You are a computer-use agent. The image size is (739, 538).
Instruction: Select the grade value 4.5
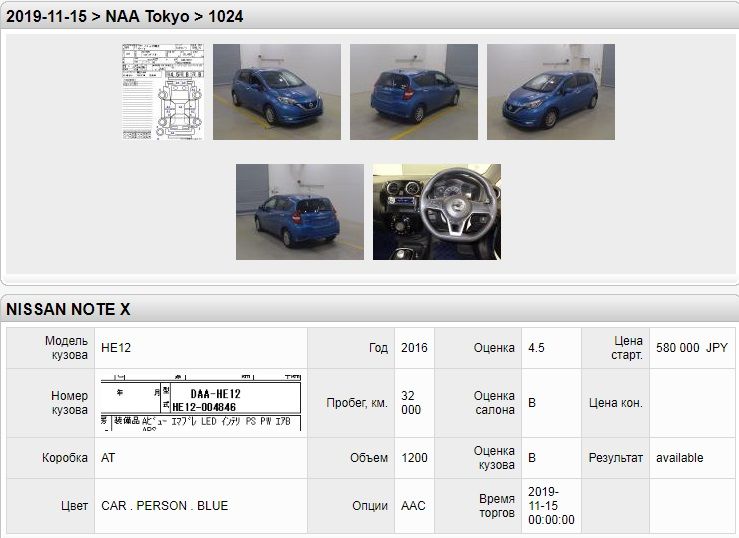pyautogui.click(x=536, y=348)
